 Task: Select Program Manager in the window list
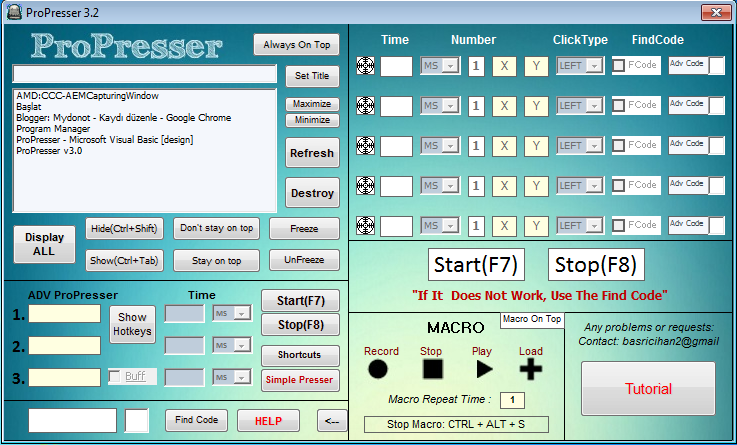pos(53,129)
